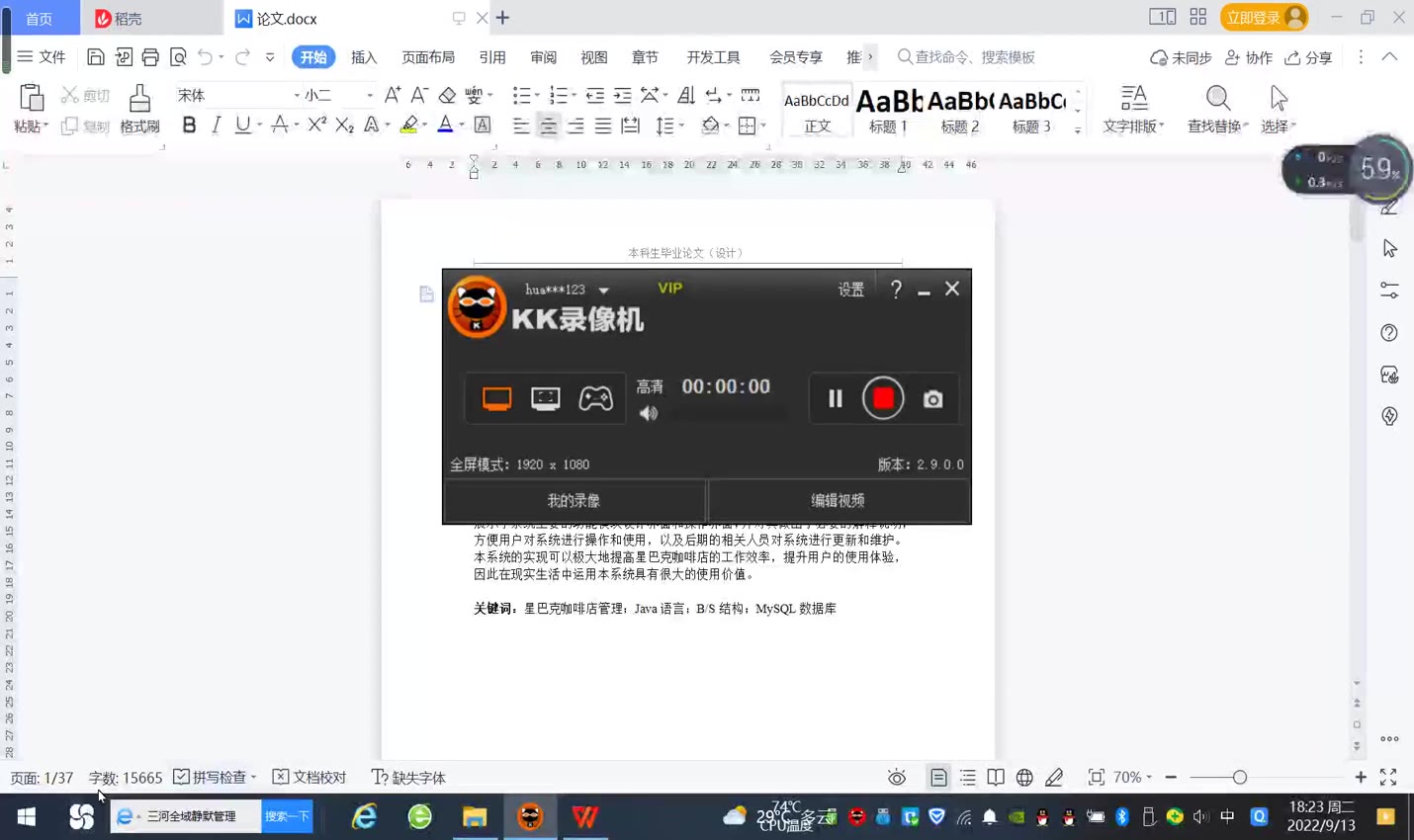
Task: Click the screenshot camera icon in KK recorder
Action: click(x=932, y=399)
